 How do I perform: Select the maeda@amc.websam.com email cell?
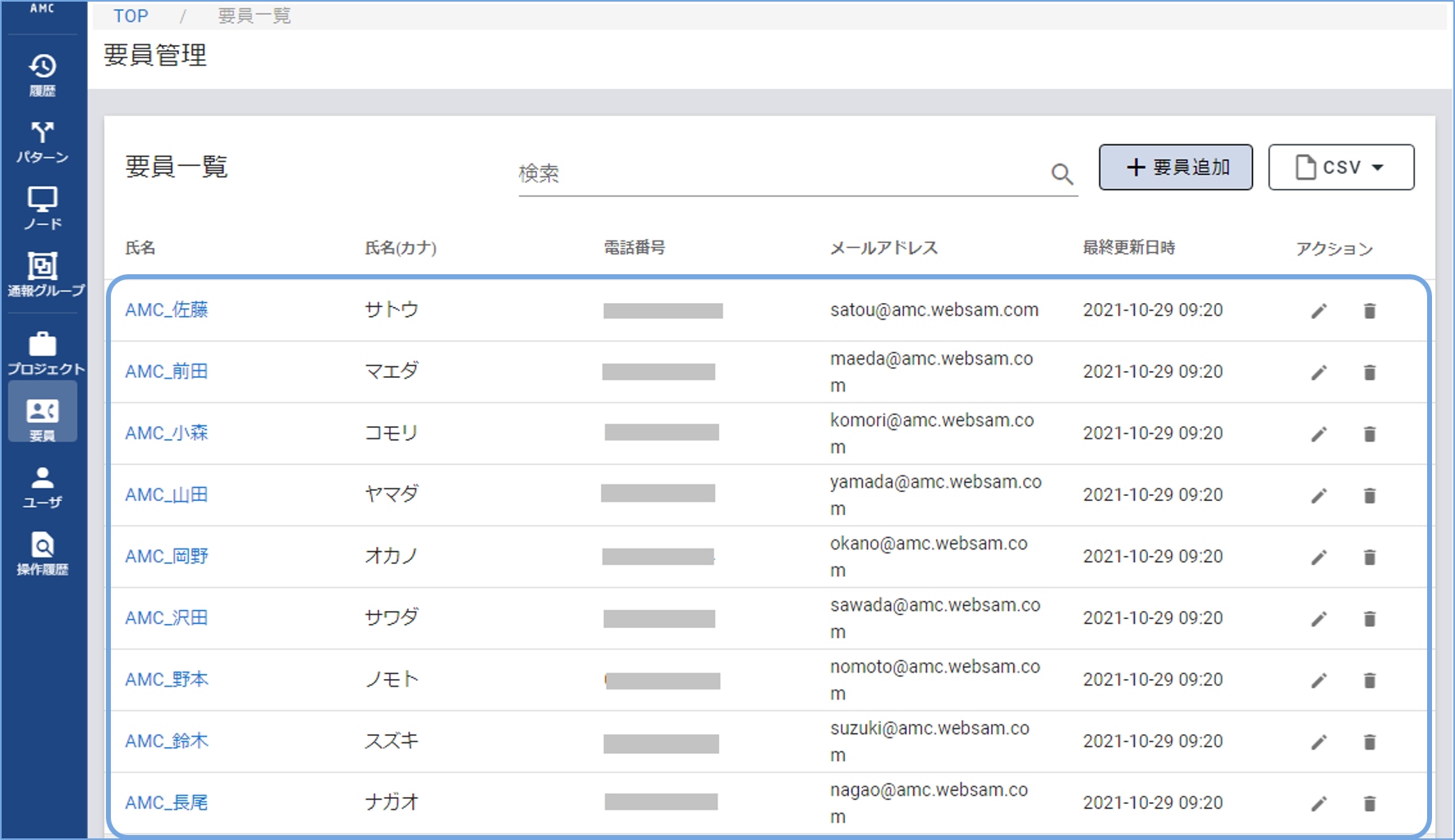tap(932, 372)
